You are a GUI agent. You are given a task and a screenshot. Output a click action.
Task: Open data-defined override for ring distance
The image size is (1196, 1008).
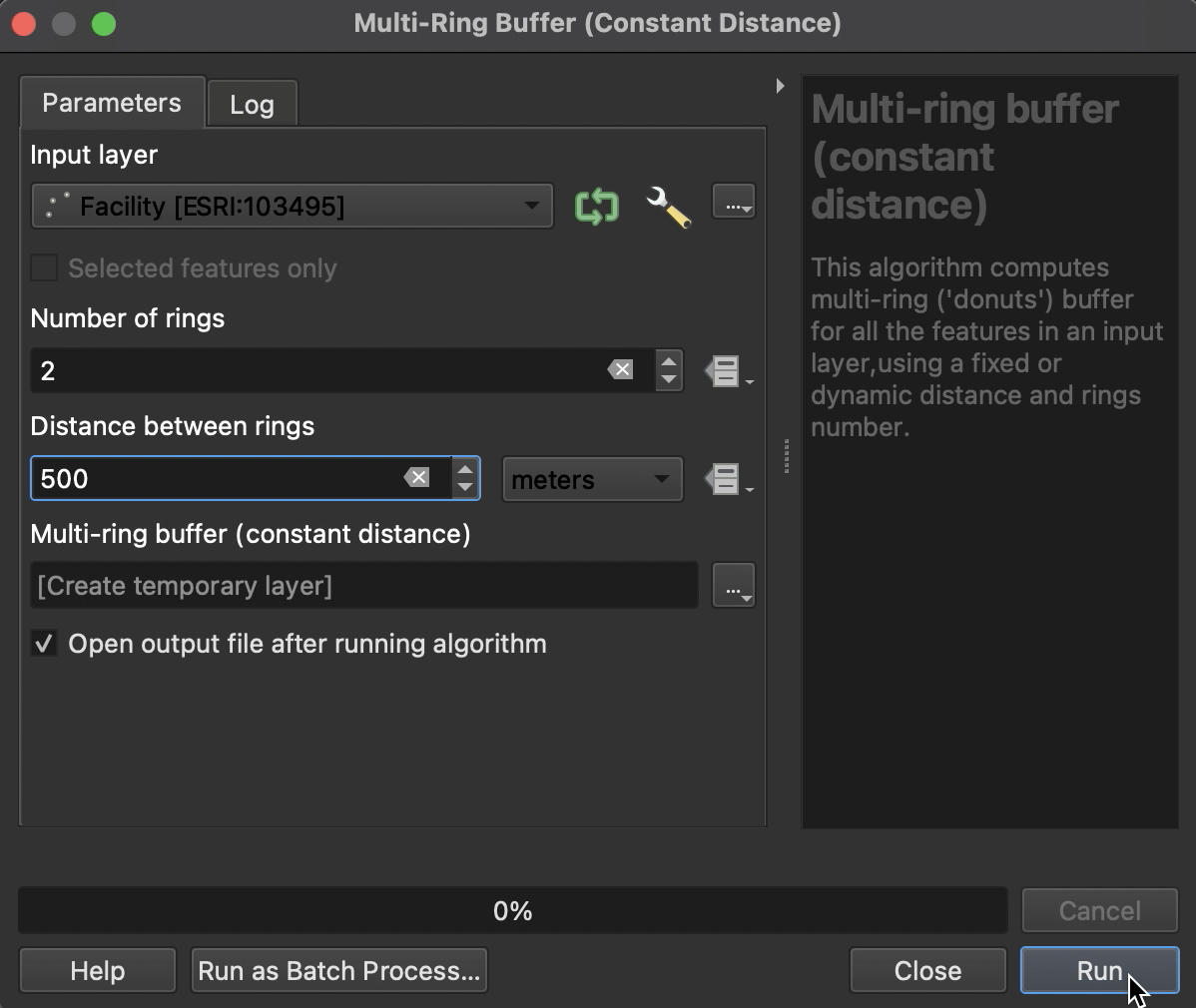[726, 478]
